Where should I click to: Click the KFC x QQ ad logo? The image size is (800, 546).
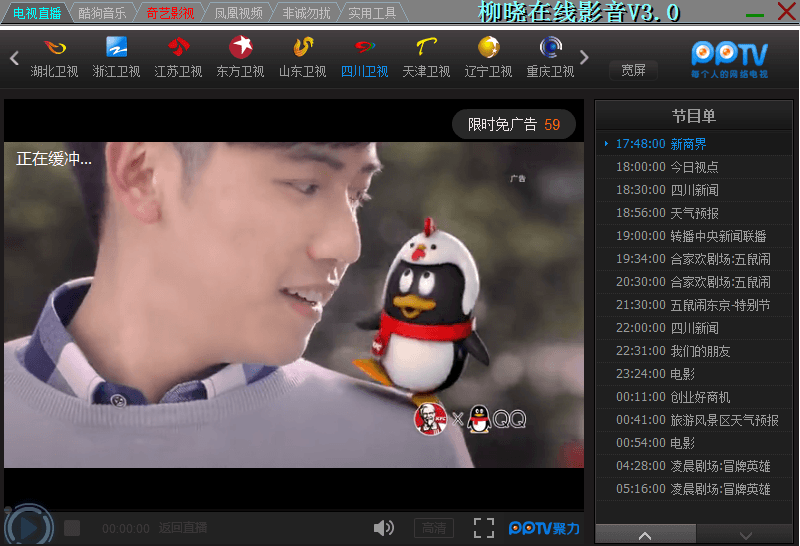pos(470,419)
